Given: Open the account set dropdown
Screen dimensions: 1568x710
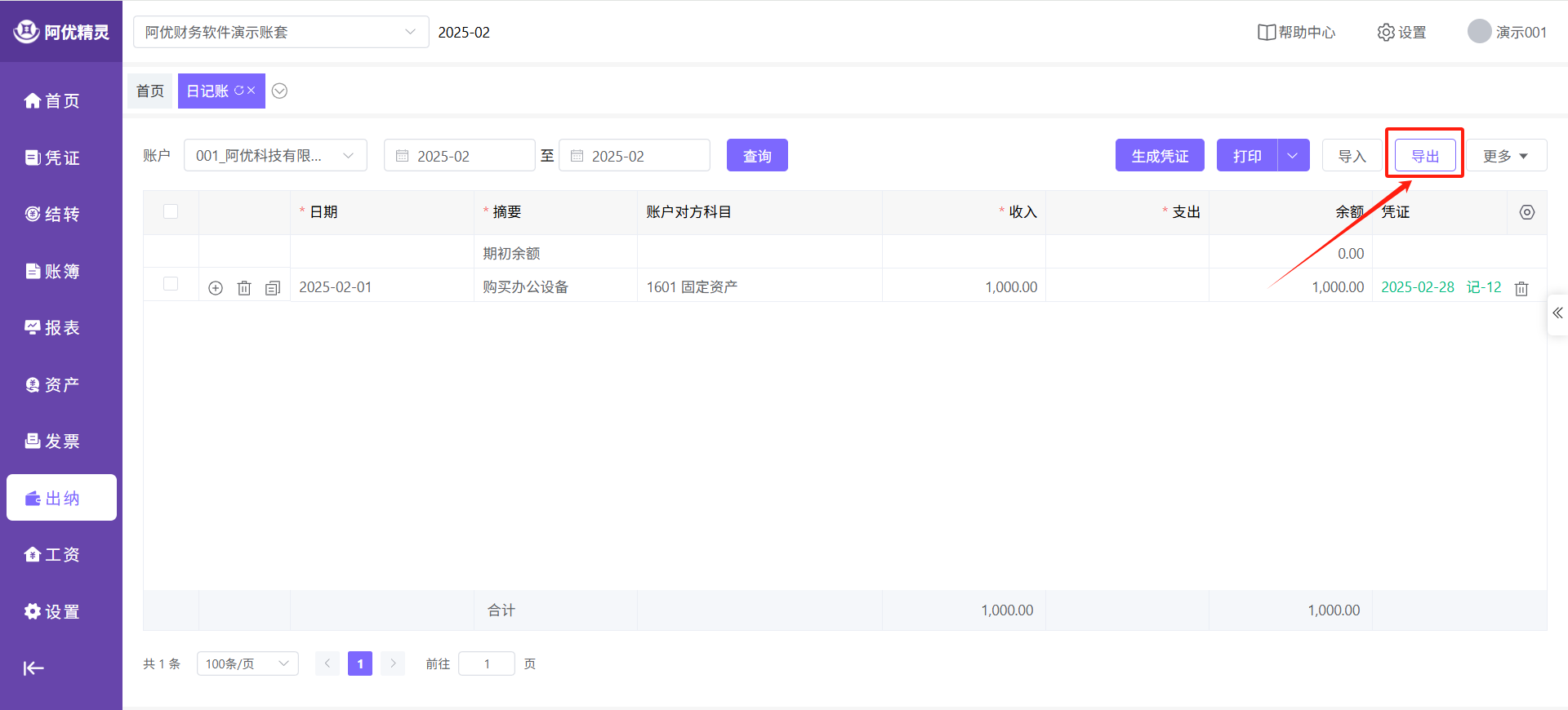Looking at the screenshot, I should pyautogui.click(x=280, y=32).
